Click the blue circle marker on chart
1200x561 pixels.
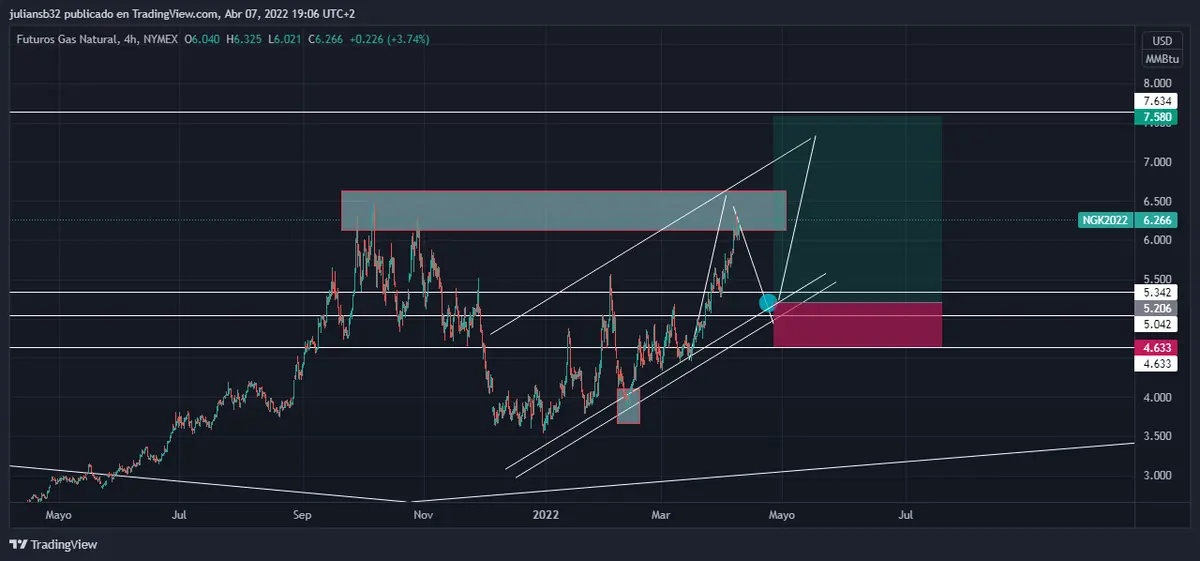768,302
